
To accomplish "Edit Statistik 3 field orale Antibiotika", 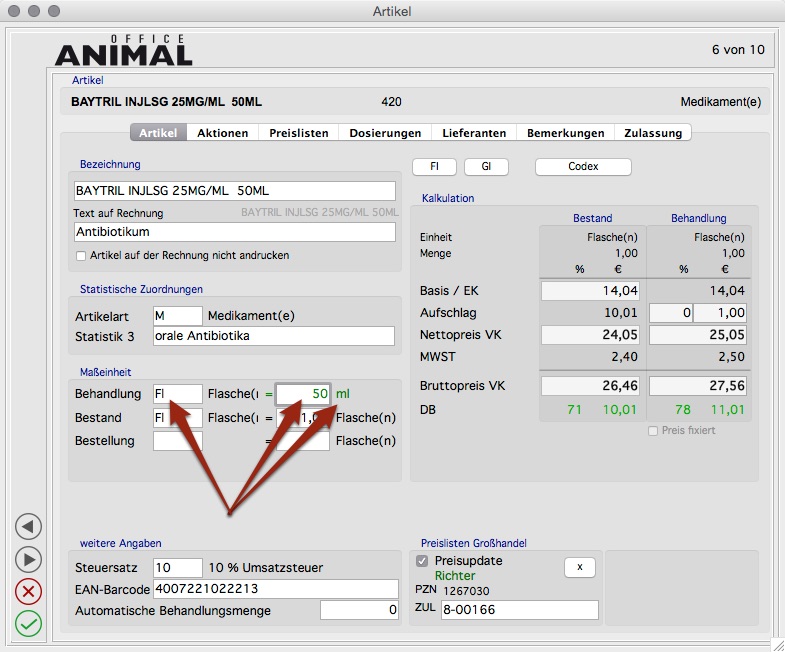I will pos(274,336).
